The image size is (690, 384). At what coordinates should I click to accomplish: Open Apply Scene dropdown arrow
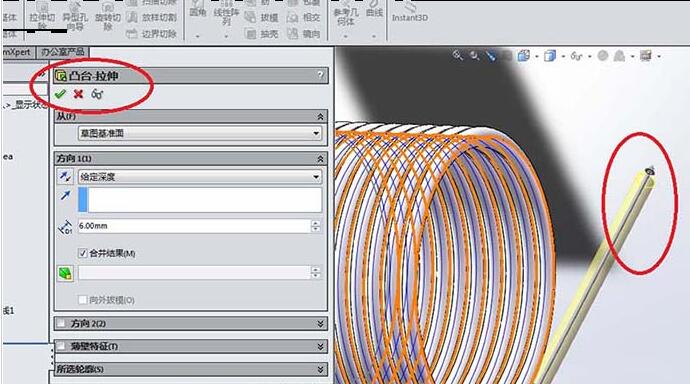pos(632,56)
